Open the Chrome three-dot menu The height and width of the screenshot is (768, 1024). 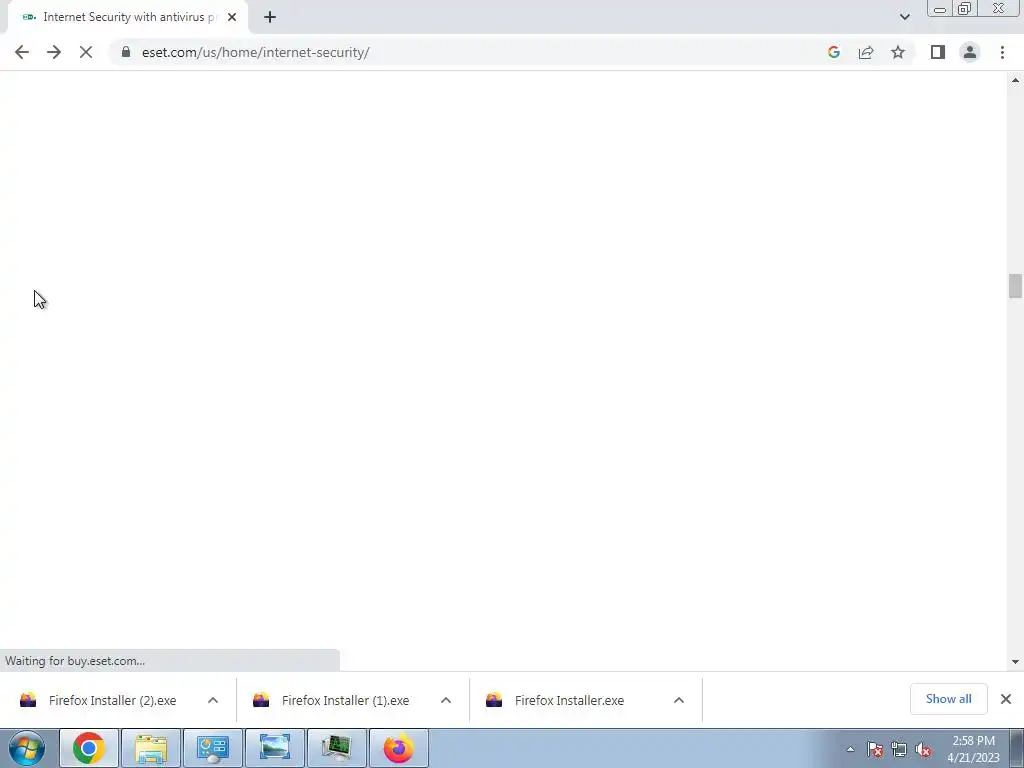[x=1002, y=52]
